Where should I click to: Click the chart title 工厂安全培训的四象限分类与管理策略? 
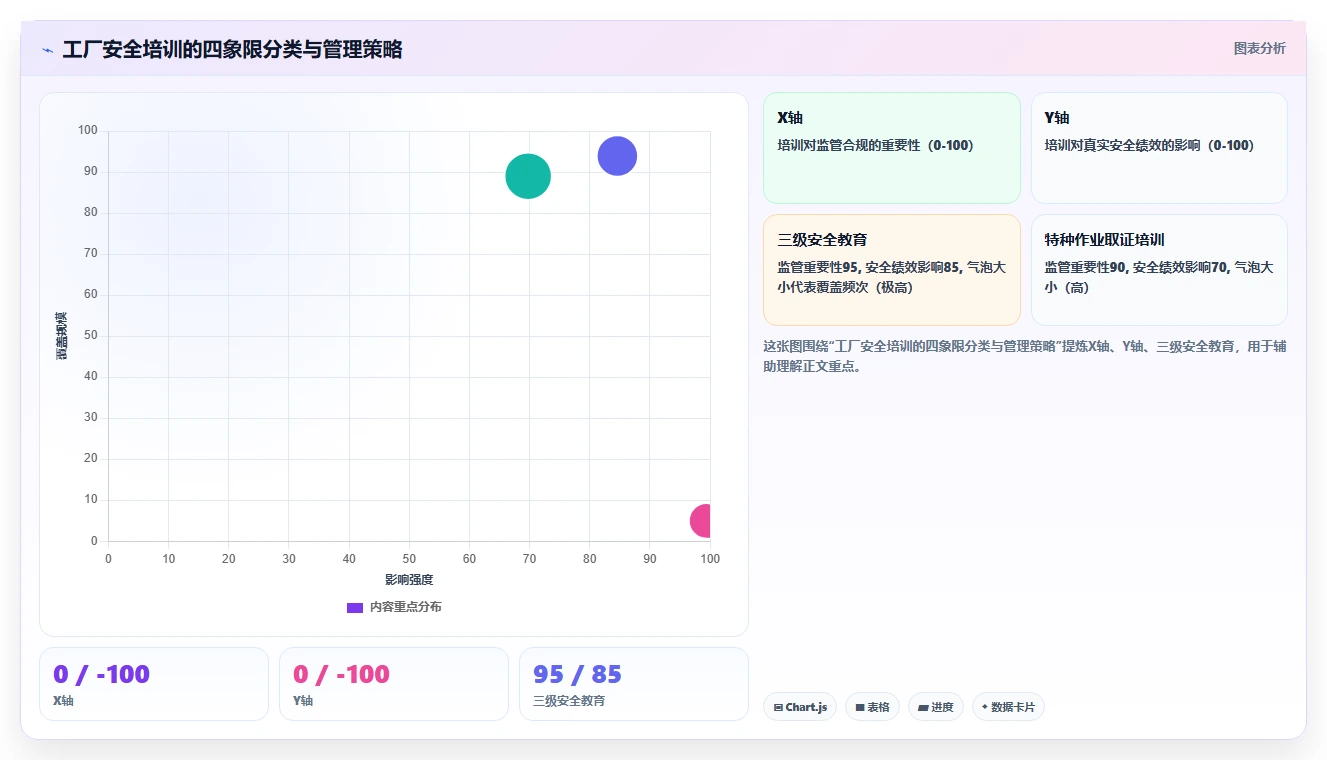232,50
